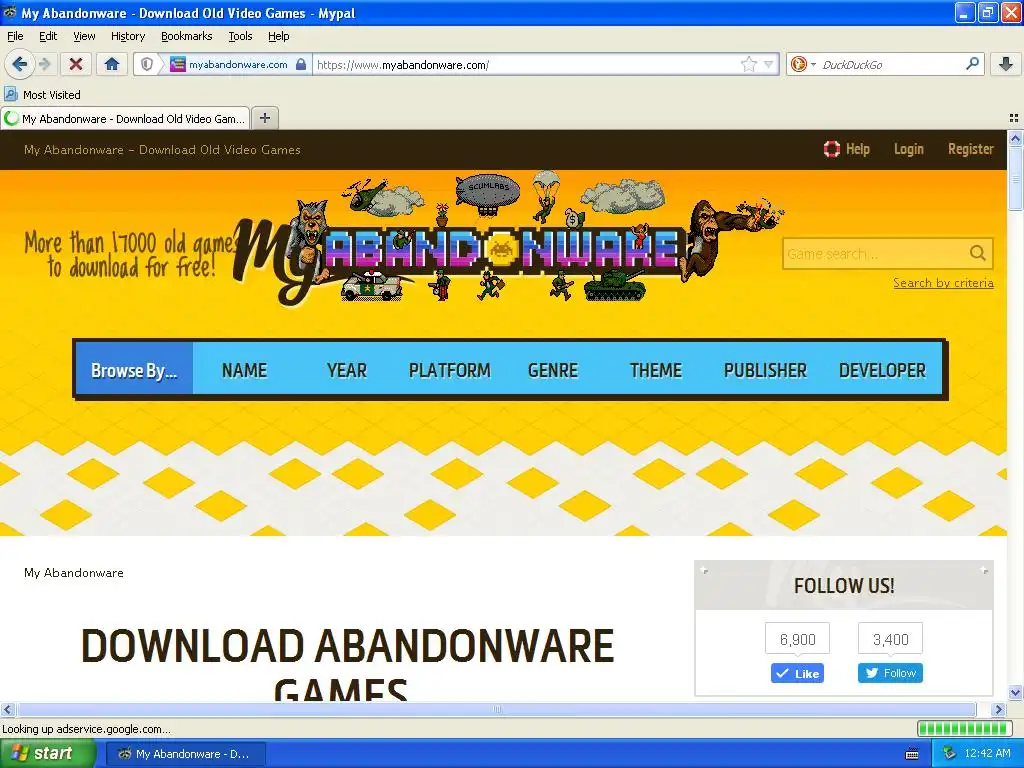Open the Help menu in menu bar
The height and width of the screenshot is (768, 1024).
pos(278,36)
